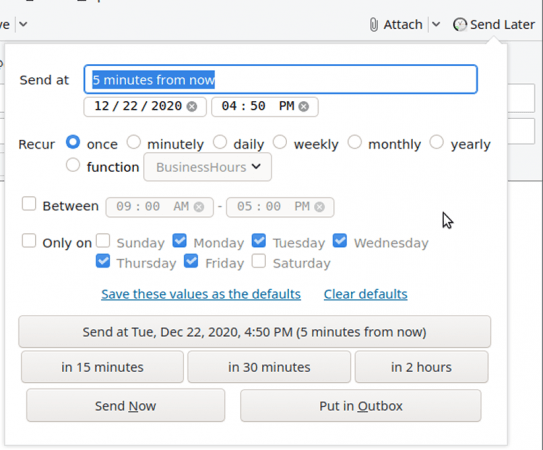543x450 pixels.
Task: Check the Saturday checkbox
Action: [x=259, y=261]
